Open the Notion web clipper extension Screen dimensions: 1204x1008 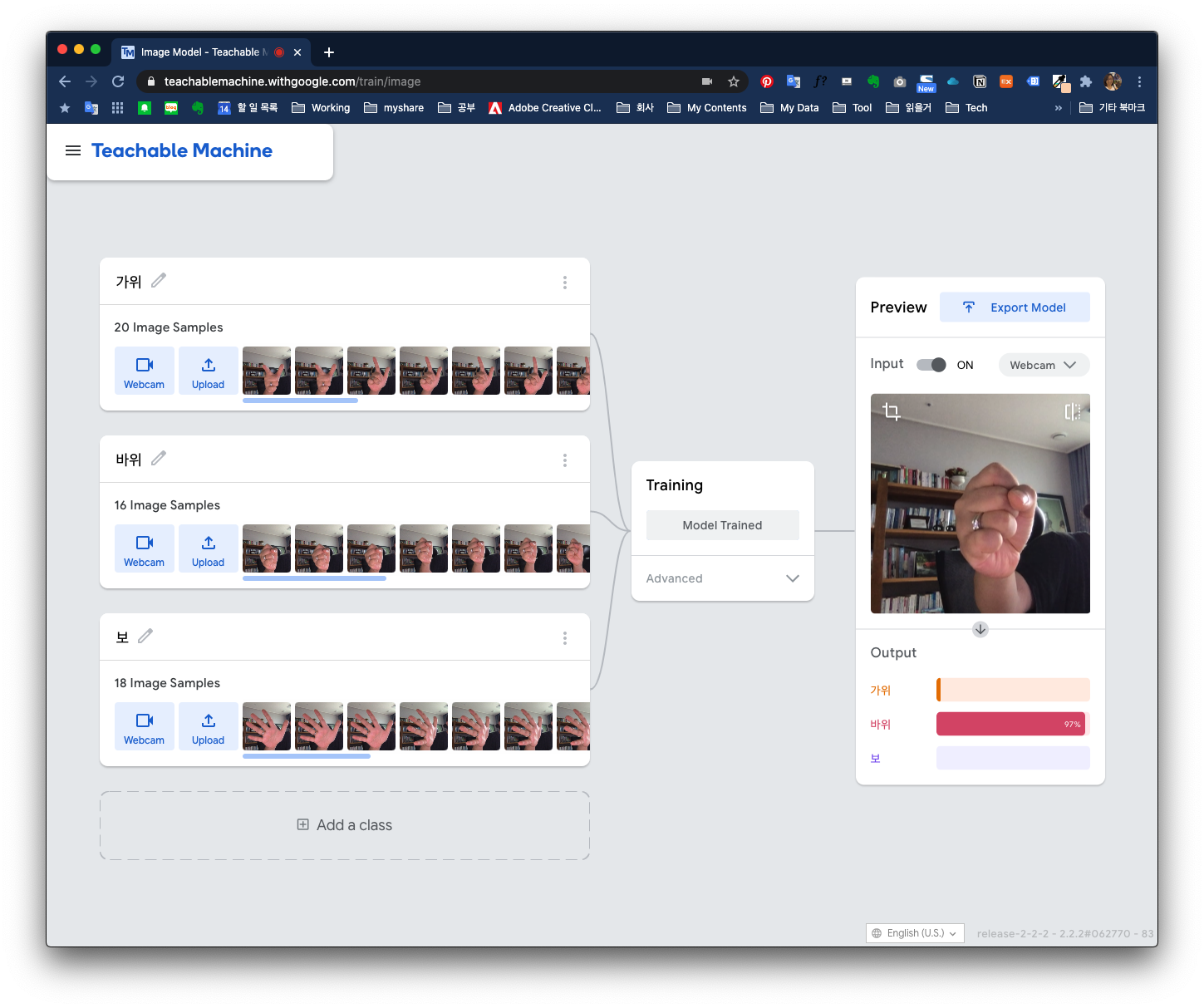click(x=980, y=81)
